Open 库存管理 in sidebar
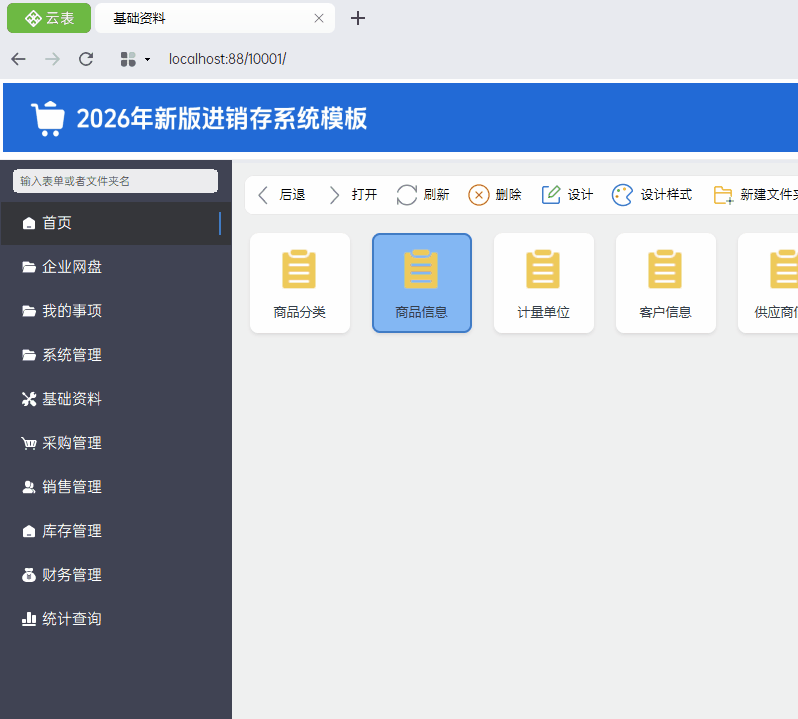 pos(116,531)
